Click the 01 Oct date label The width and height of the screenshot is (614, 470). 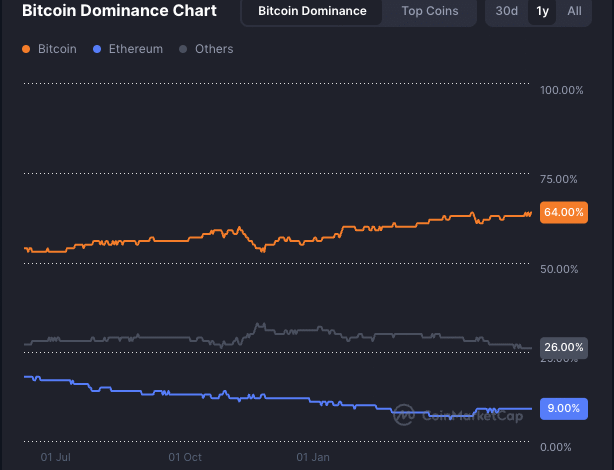tap(185, 457)
